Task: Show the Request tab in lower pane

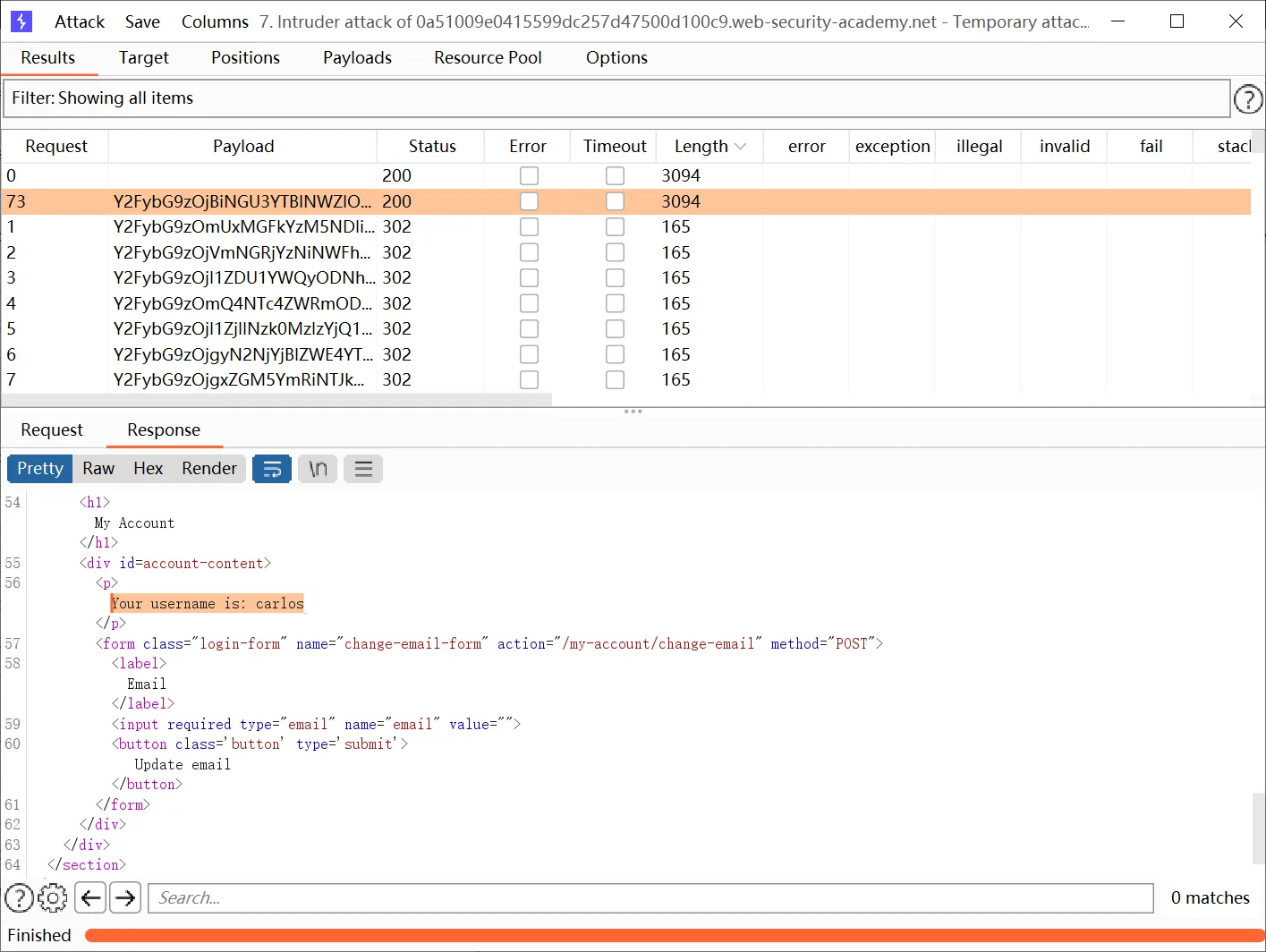Action: point(52,430)
